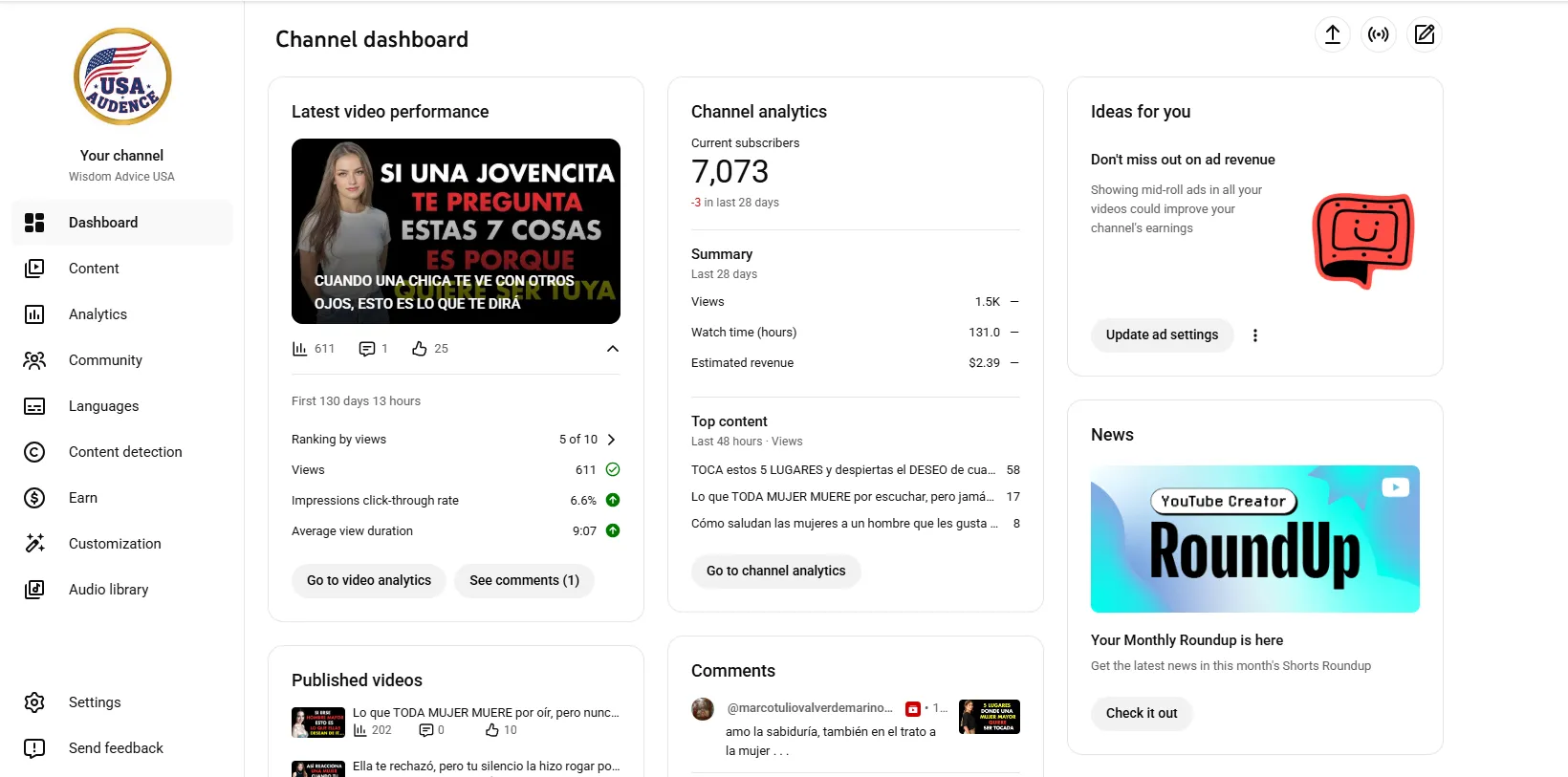Open the 5 LUGARES comment video thumbnail
This screenshot has height=777, width=1568.
click(990, 717)
